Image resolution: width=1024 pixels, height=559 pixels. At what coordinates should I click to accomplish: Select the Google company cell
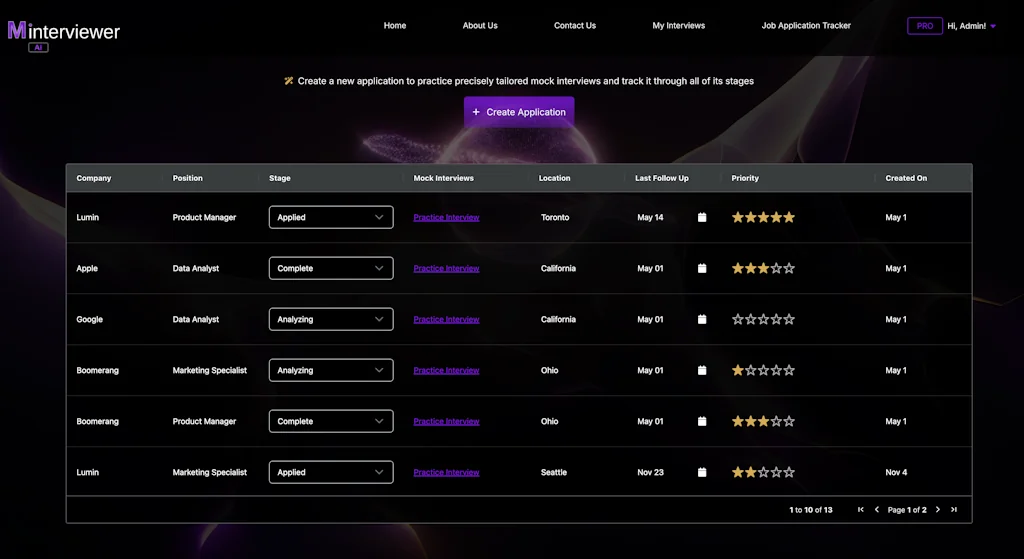(89, 319)
